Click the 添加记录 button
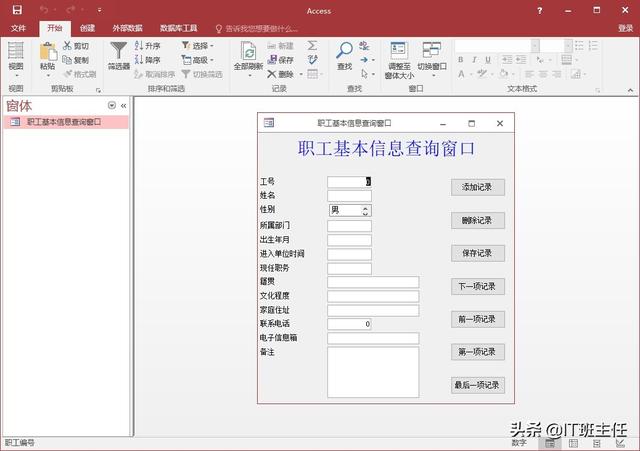Image resolution: width=640 pixels, height=451 pixels. tap(477, 187)
